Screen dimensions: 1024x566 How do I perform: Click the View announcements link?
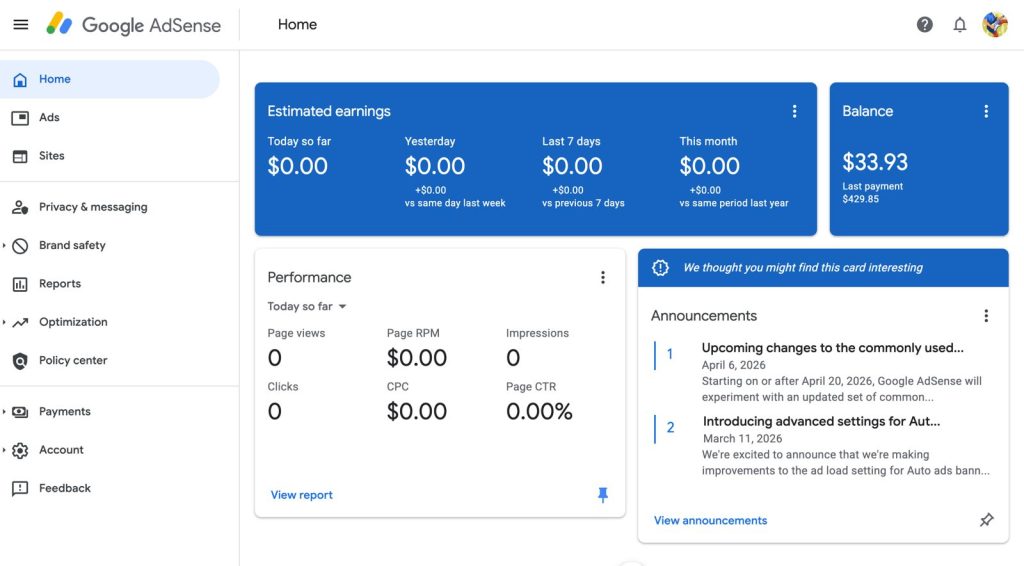tap(710, 520)
